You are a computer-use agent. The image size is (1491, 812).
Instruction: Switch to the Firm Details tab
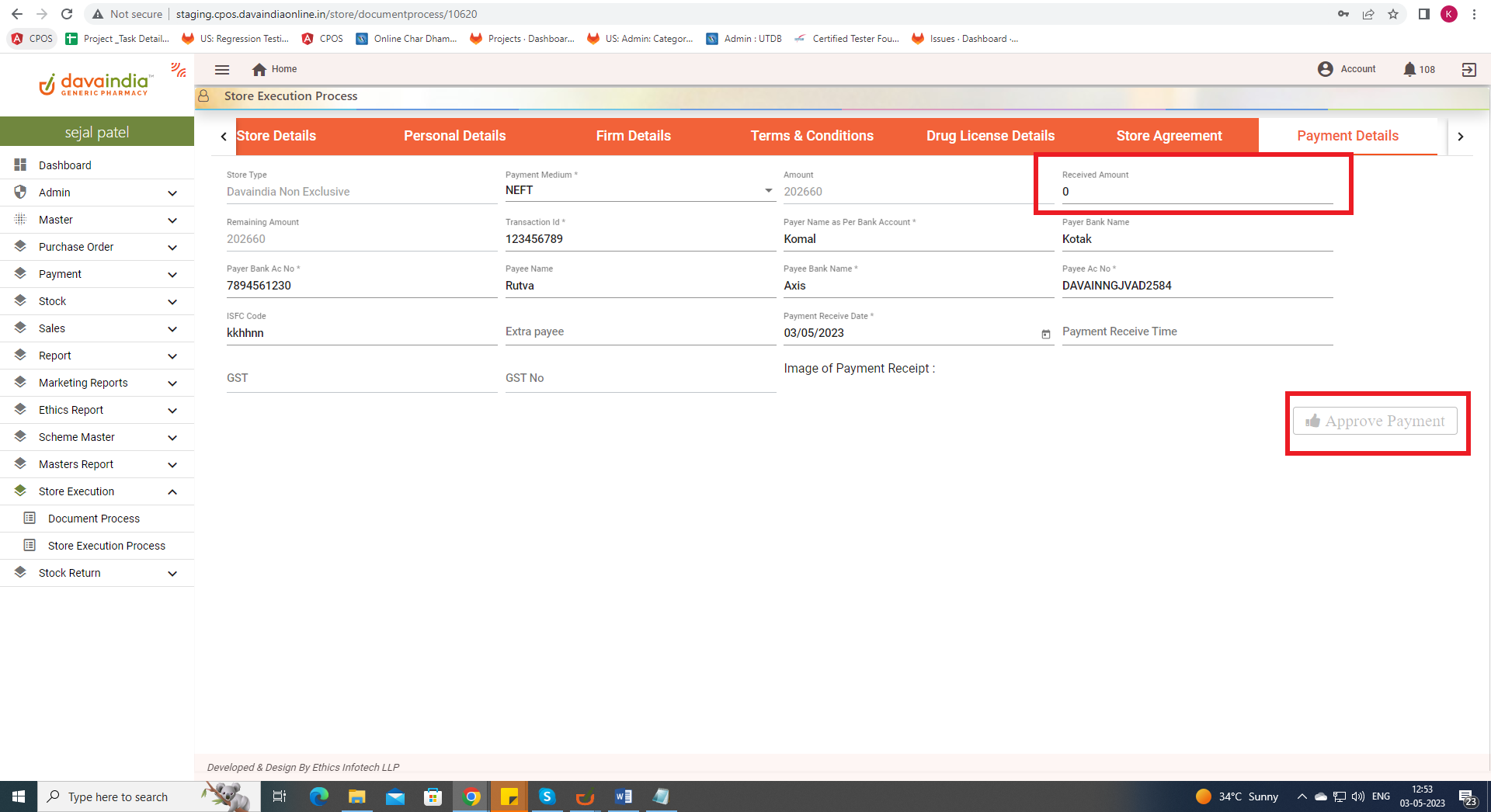[633, 136]
